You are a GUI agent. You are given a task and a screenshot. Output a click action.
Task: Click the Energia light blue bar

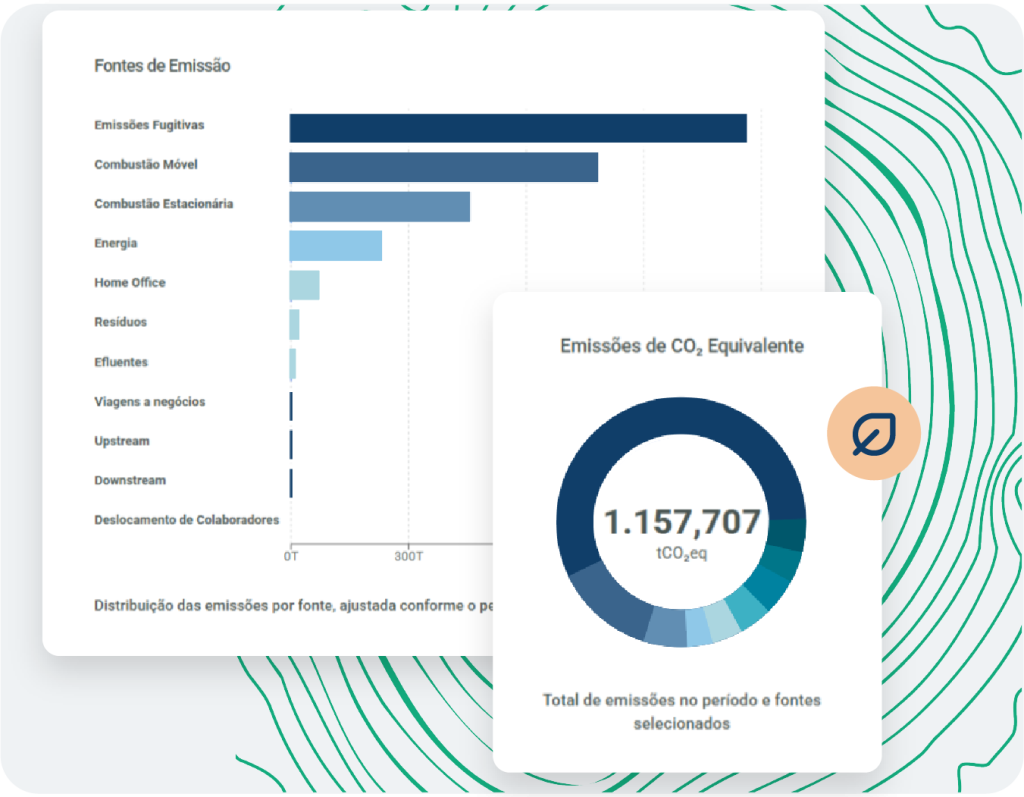point(336,246)
